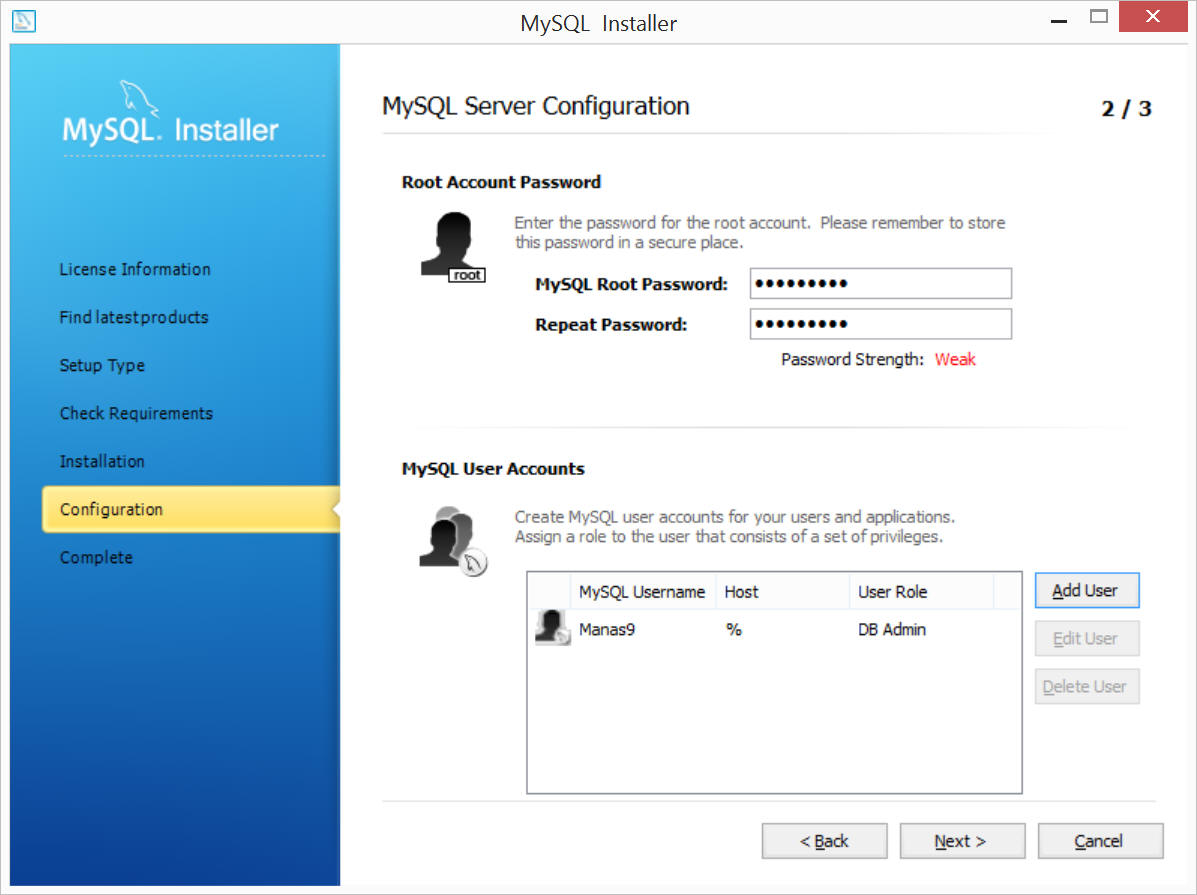Click the MySQL Server Configuration title
This screenshot has width=1197, height=895.
[536, 106]
